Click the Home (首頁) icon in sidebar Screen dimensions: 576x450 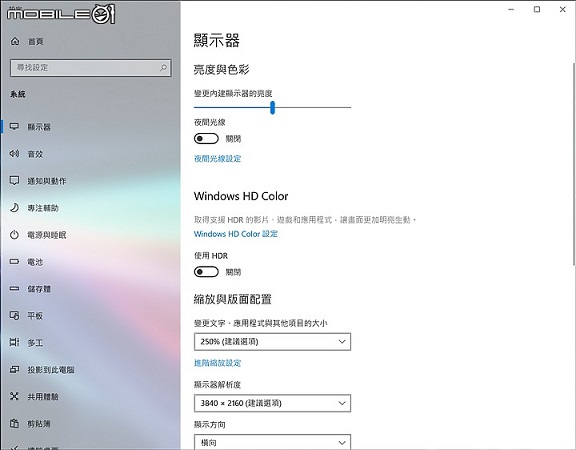tap(15, 41)
